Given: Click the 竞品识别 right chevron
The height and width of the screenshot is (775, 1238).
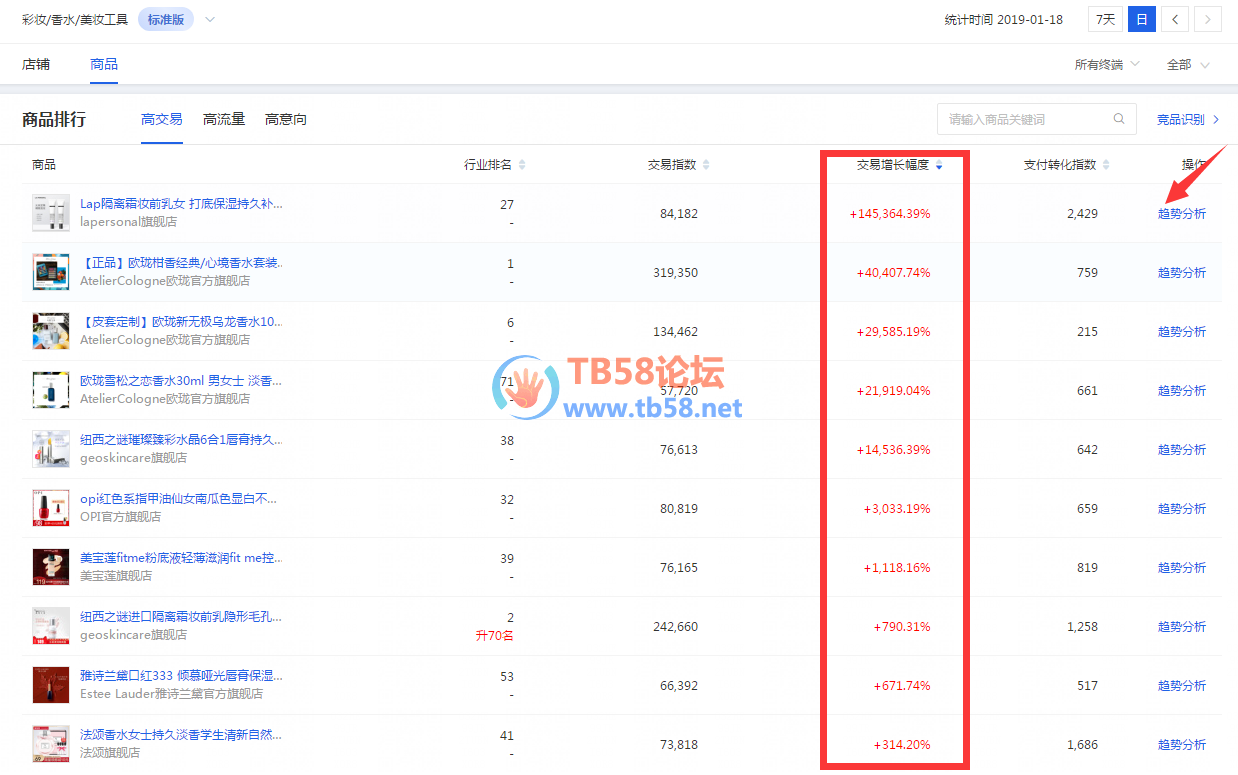Looking at the screenshot, I should tap(1216, 119).
